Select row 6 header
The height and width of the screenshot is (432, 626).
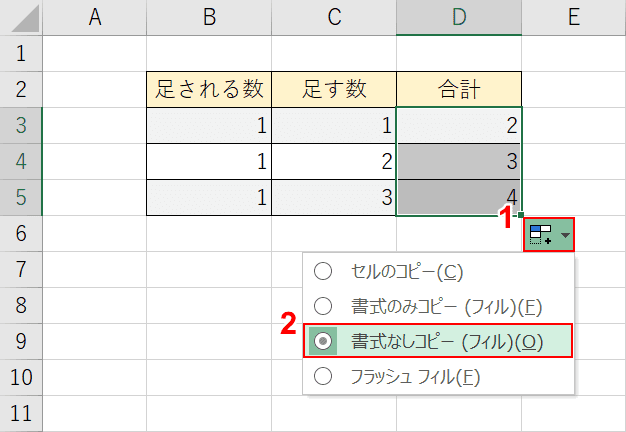tap(21, 234)
